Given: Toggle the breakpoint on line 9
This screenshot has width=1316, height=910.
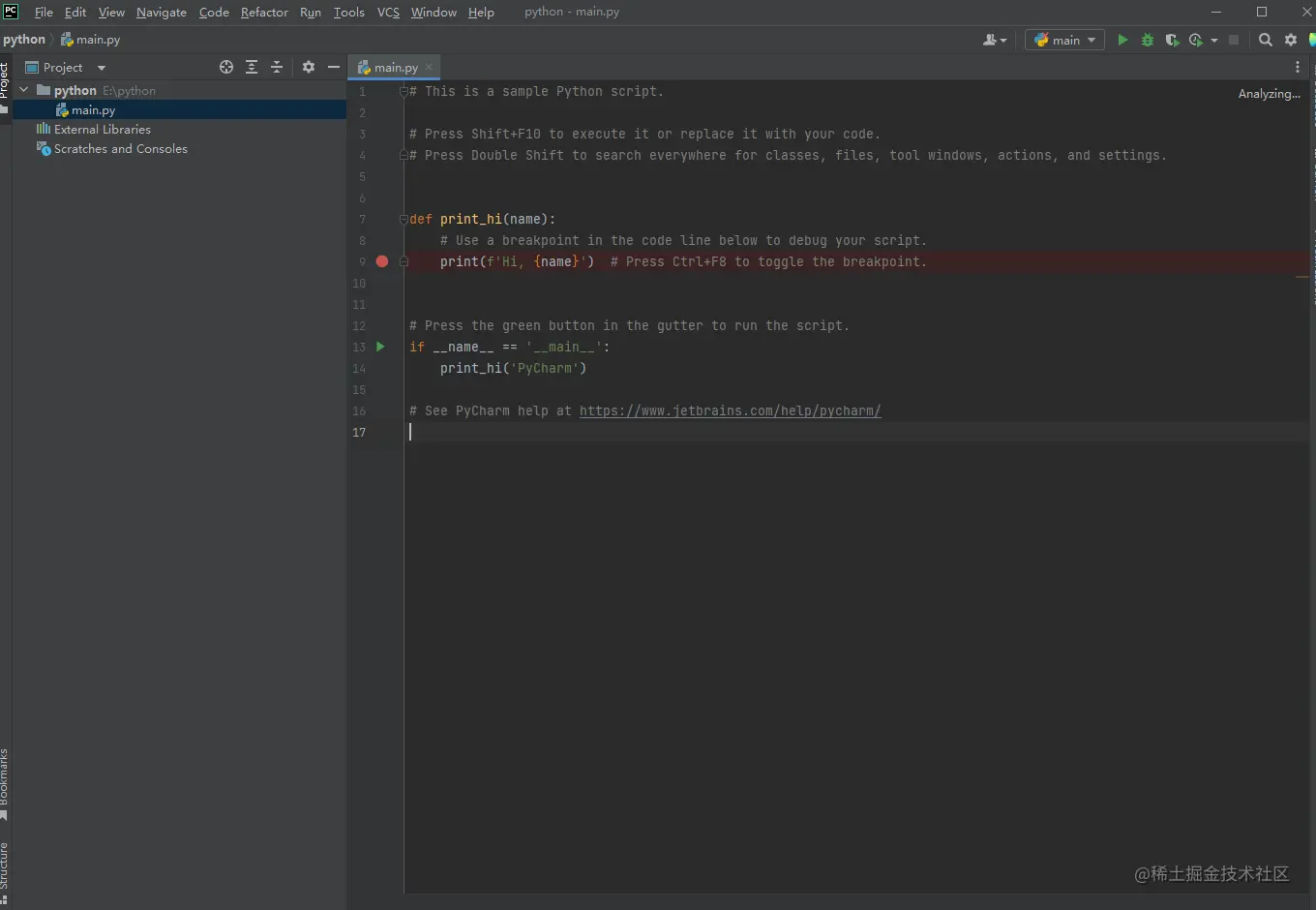Looking at the screenshot, I should 382,261.
